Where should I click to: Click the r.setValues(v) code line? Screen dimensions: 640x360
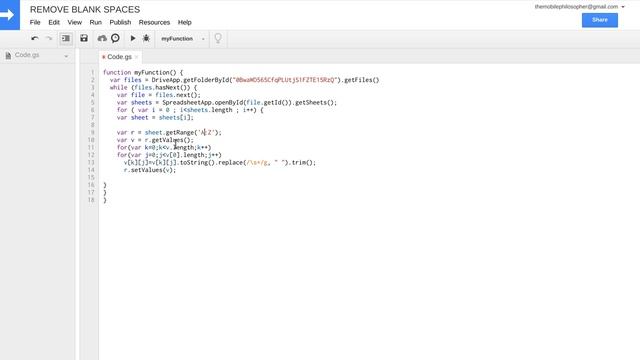tap(149, 170)
